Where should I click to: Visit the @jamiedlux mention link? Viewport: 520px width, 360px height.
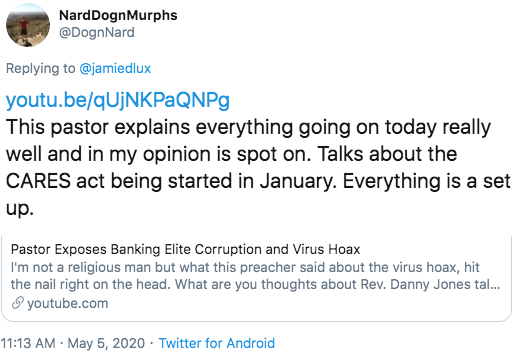115,69
